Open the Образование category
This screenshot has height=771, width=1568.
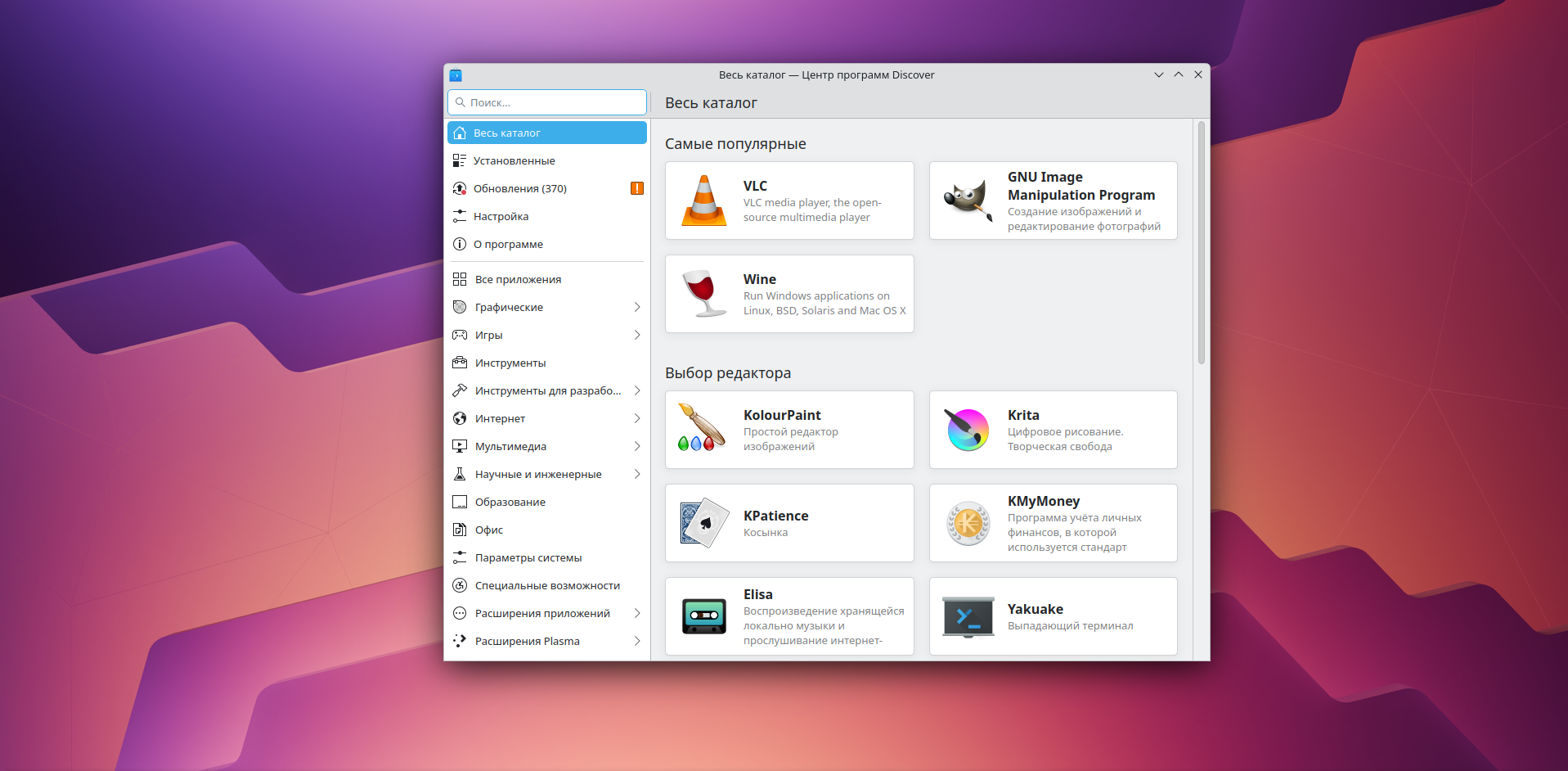pyautogui.click(x=547, y=502)
